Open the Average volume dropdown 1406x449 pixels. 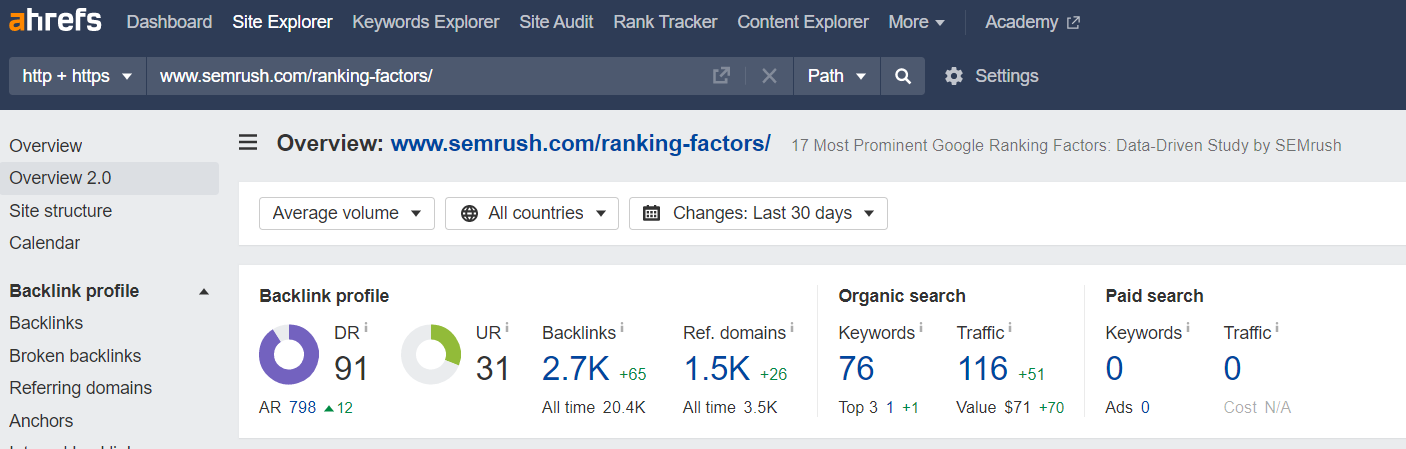click(x=347, y=213)
